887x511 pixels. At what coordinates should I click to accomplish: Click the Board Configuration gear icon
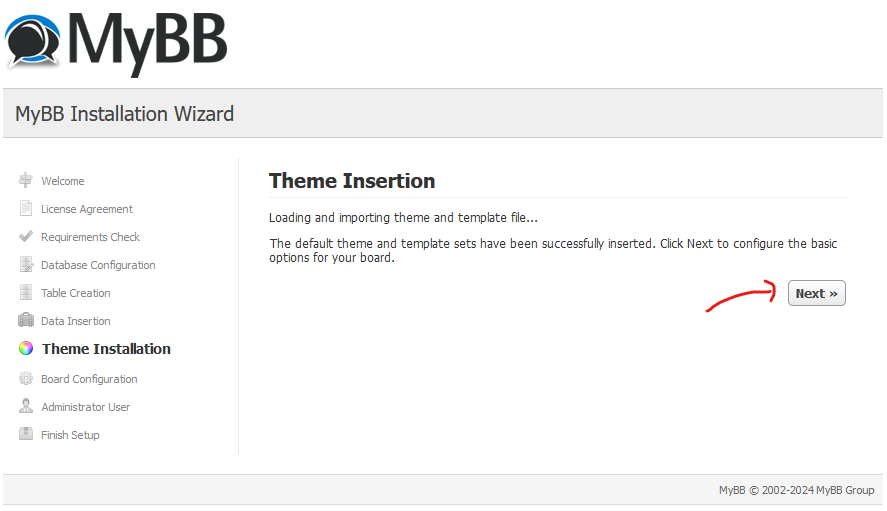tap(26, 379)
